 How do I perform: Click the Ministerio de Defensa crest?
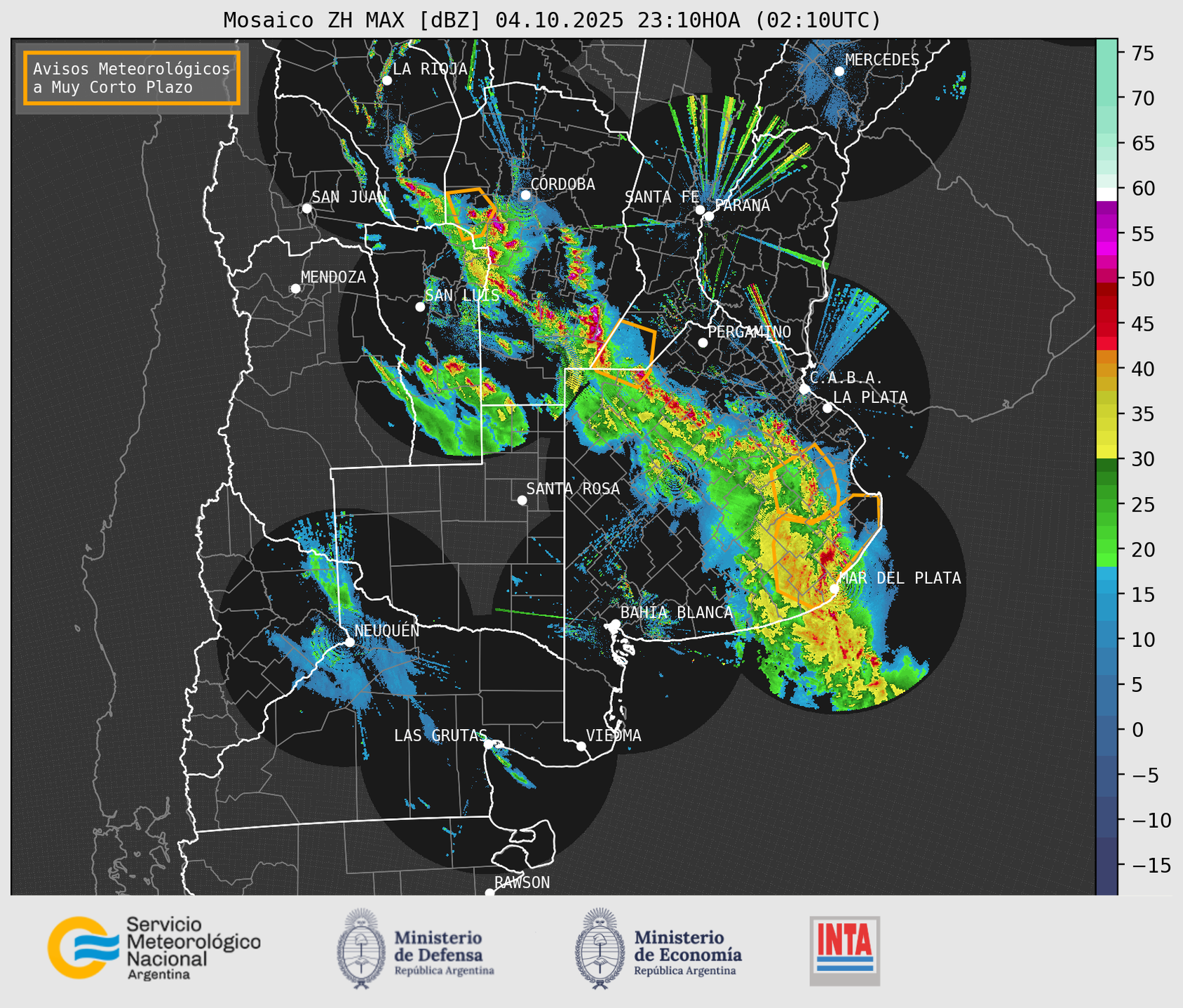click(x=361, y=948)
